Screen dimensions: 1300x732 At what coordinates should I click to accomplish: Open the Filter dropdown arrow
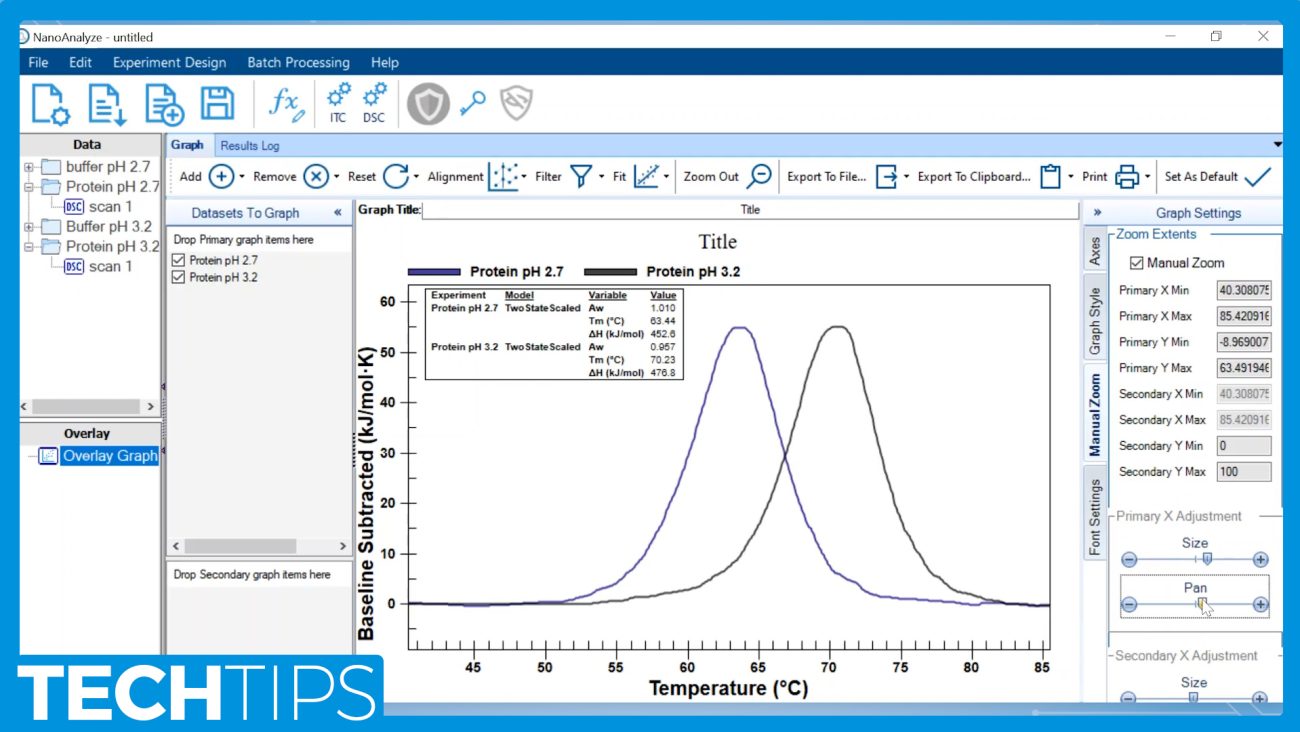602,177
